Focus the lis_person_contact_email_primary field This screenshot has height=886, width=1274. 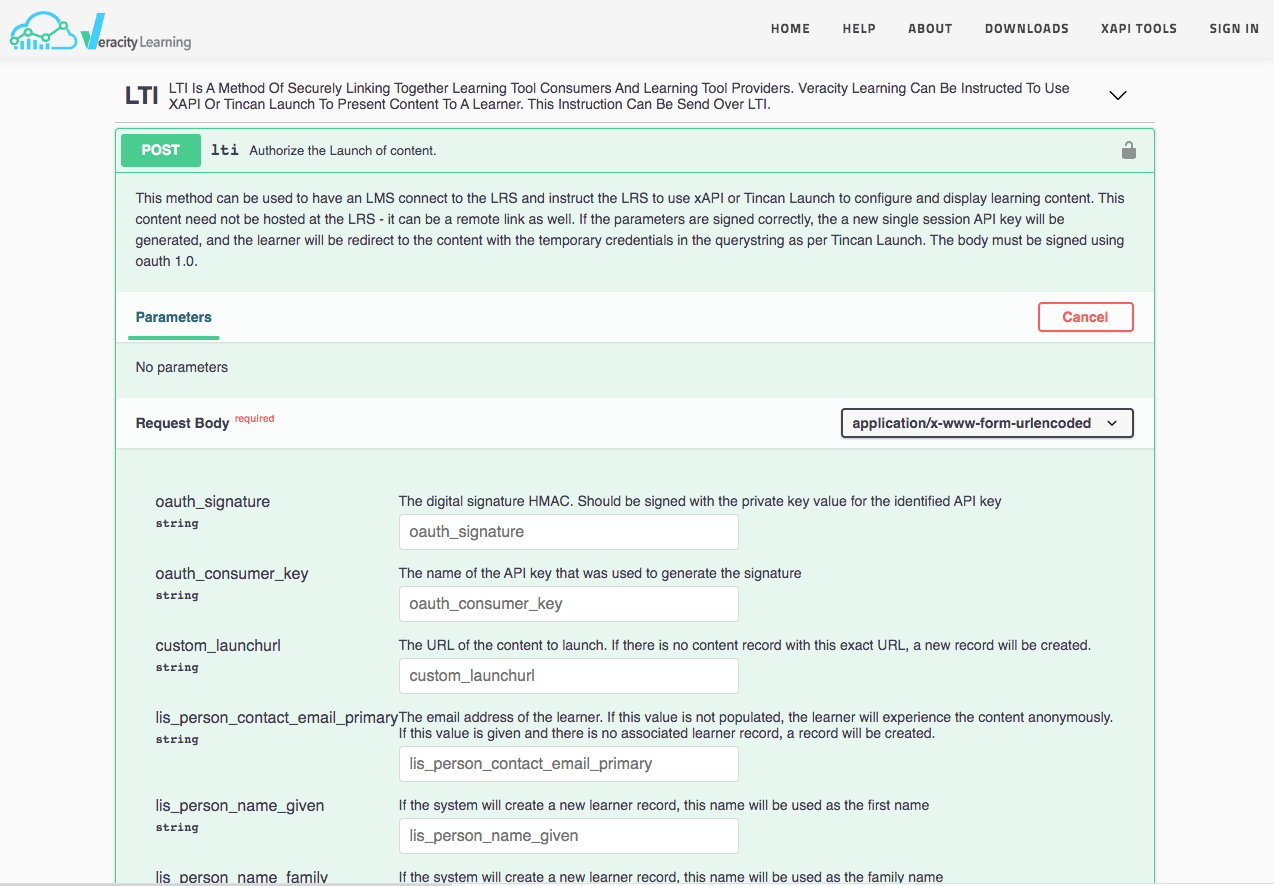(x=568, y=764)
